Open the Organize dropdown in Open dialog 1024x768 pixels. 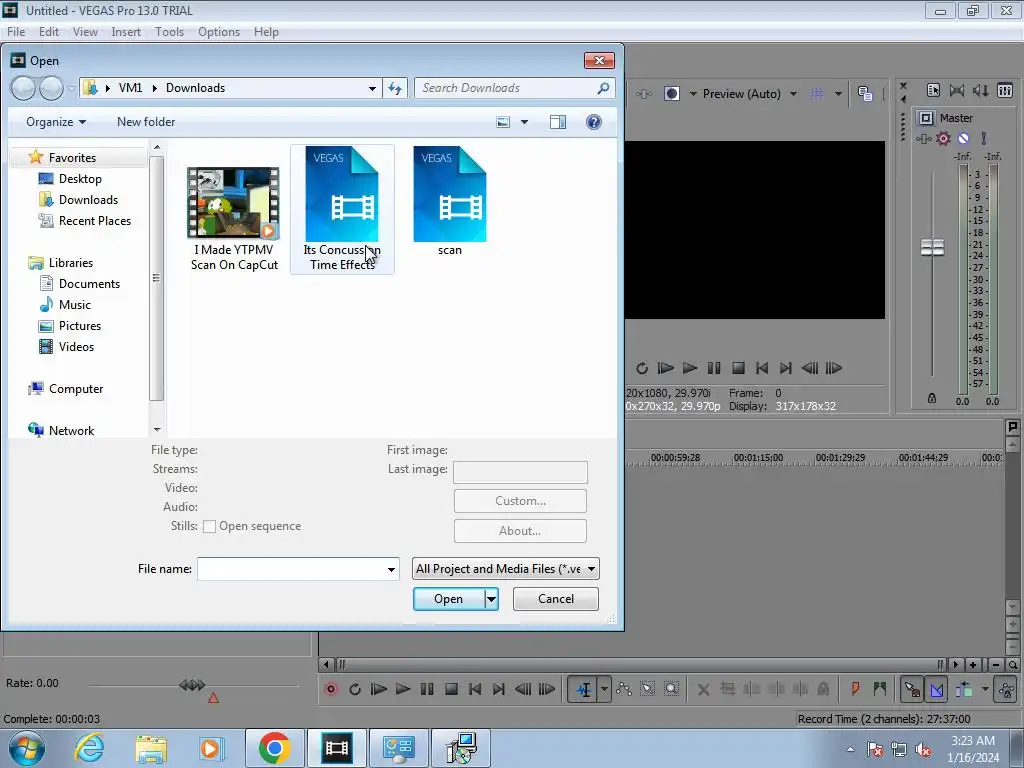[x=56, y=122]
